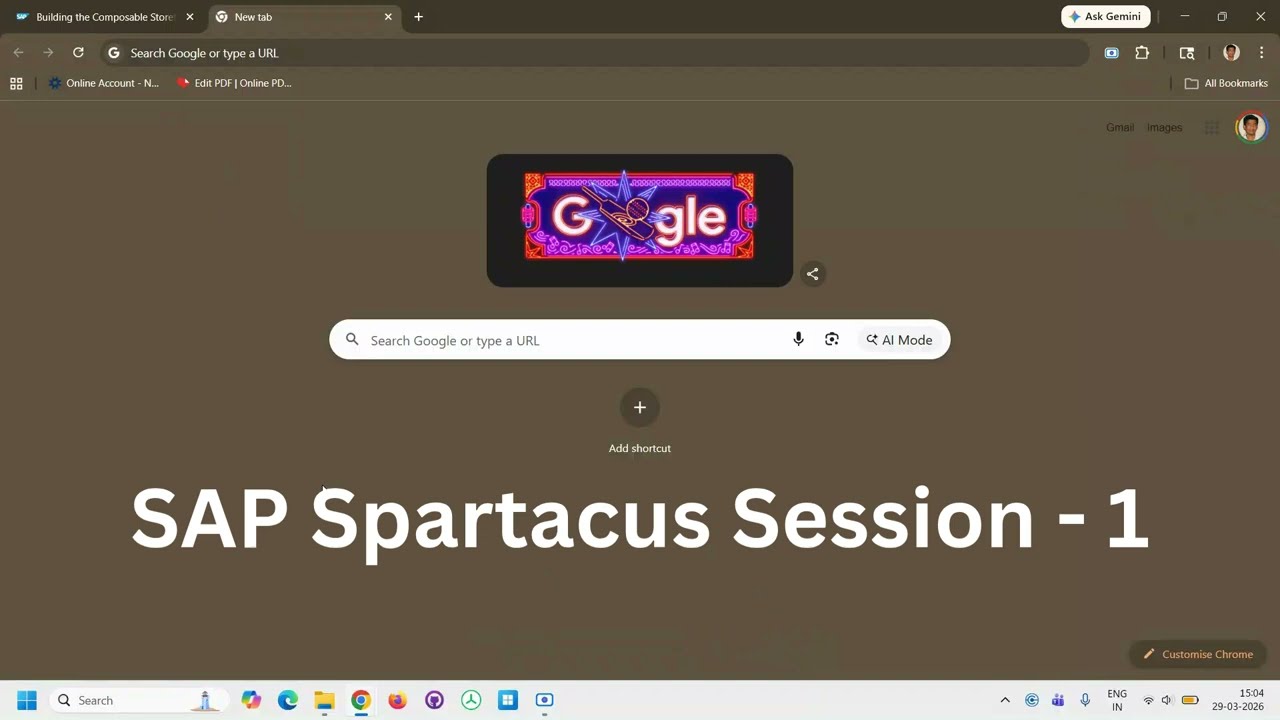Open Microsoft Edge from taskbar

[288, 700]
